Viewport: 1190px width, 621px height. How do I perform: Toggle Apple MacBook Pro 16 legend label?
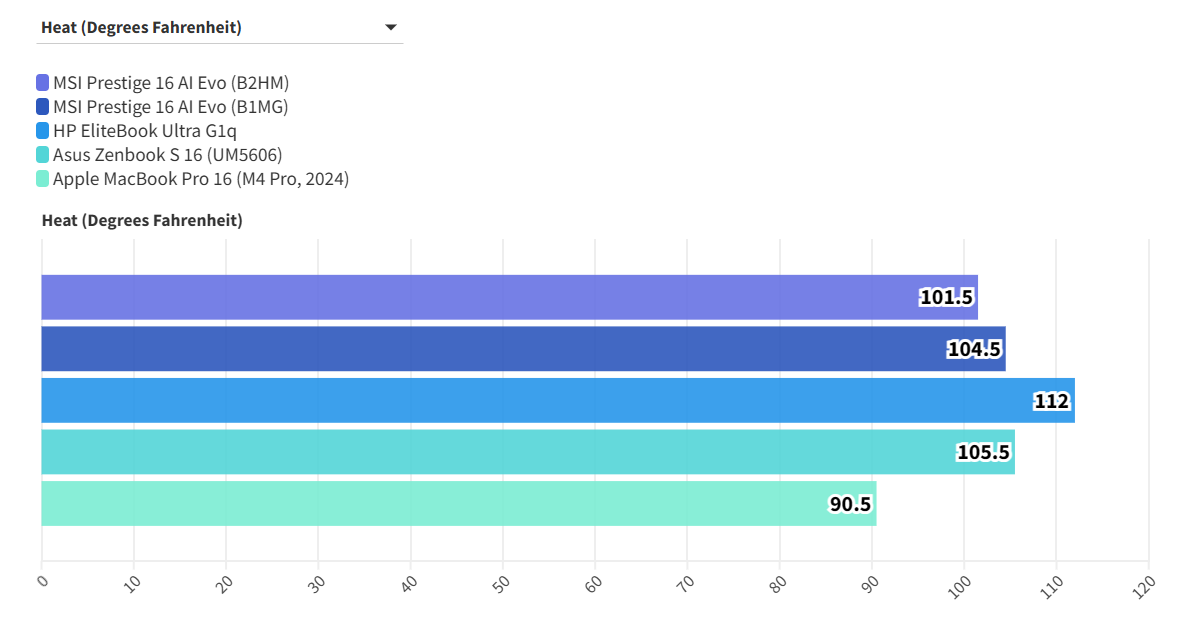pyautogui.click(x=200, y=179)
